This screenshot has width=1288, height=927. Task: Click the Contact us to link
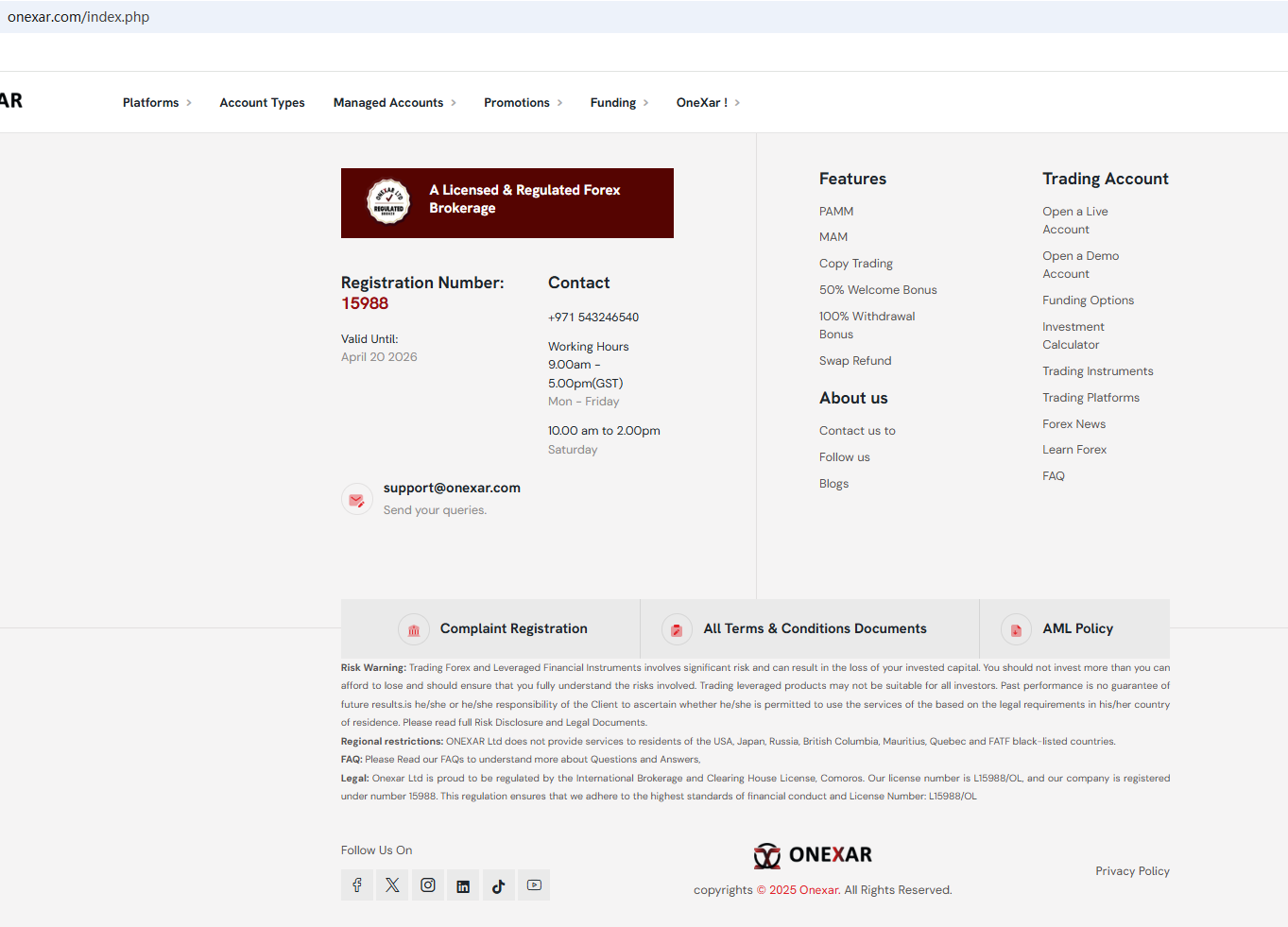point(857,431)
